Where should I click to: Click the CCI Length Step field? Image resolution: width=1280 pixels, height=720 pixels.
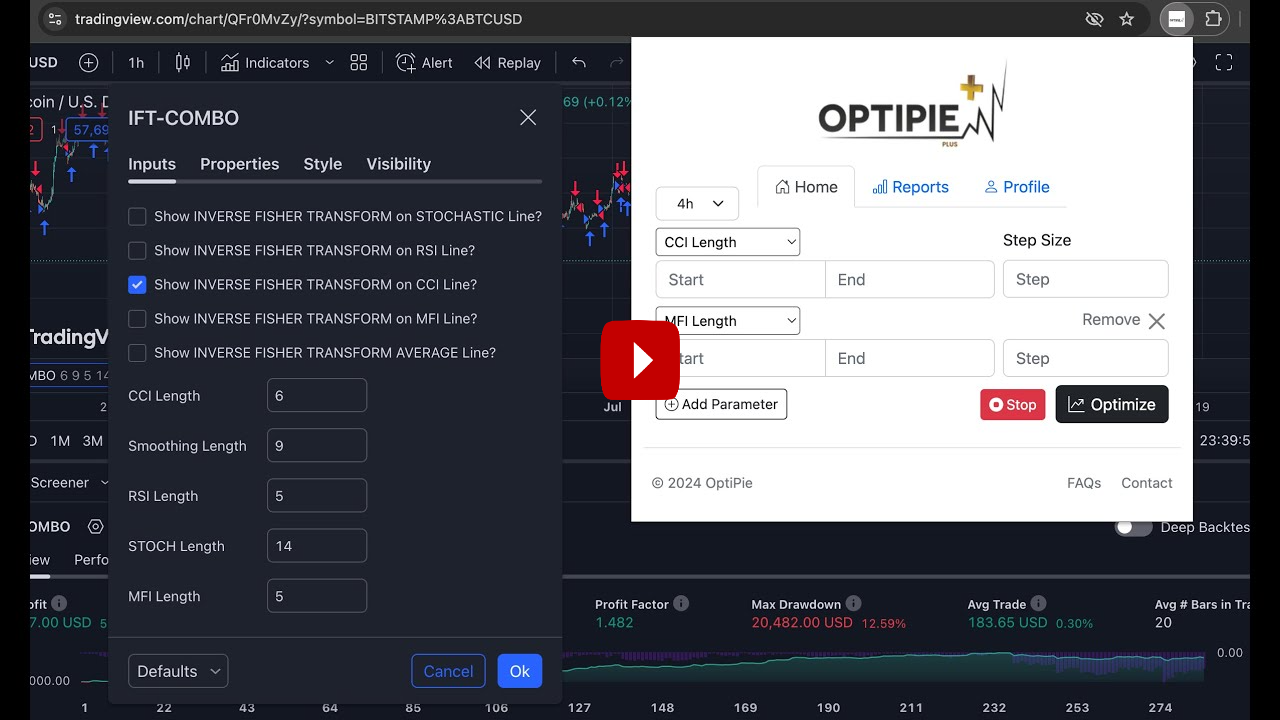1086,279
